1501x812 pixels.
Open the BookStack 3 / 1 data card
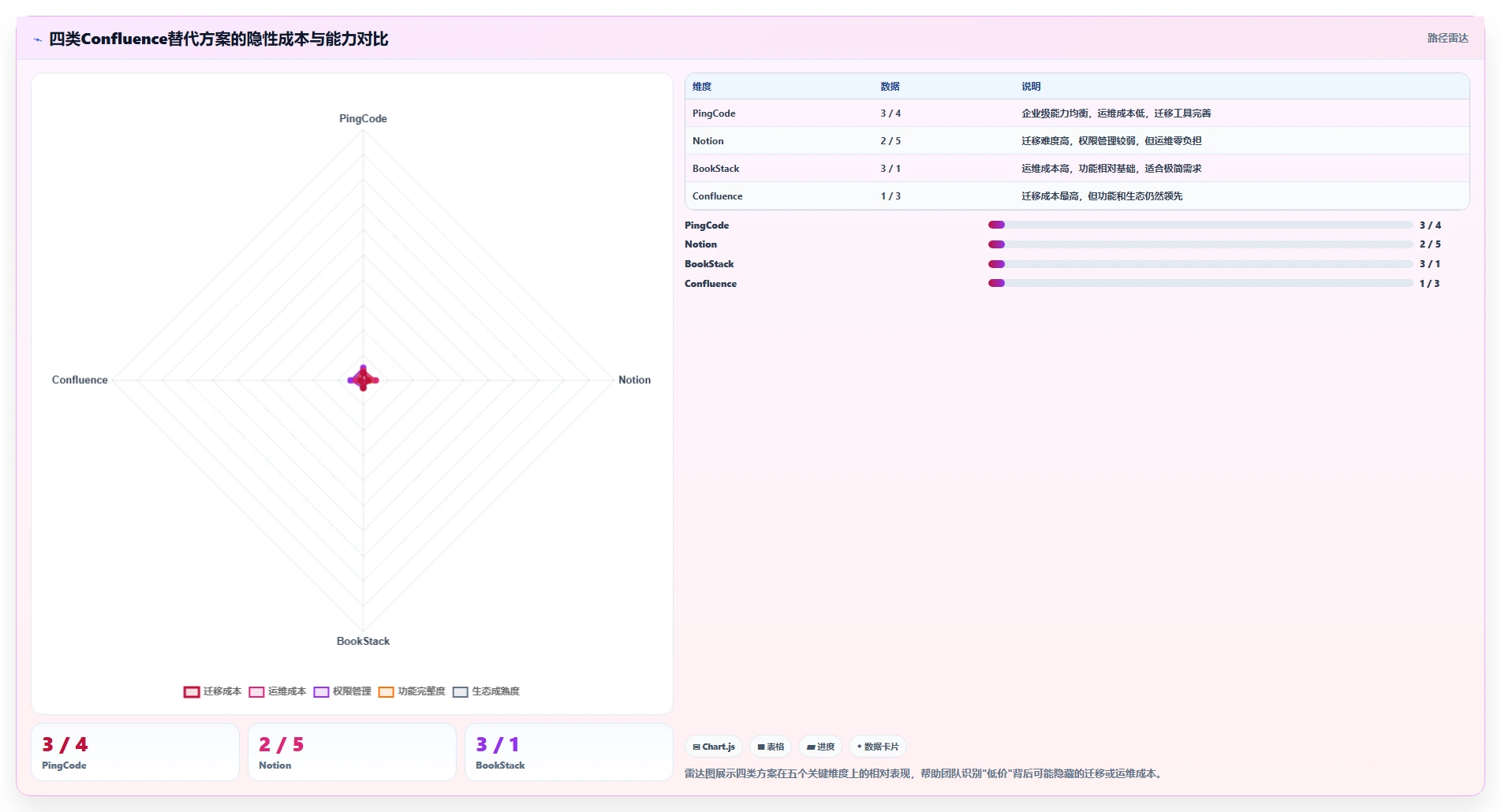coord(569,752)
